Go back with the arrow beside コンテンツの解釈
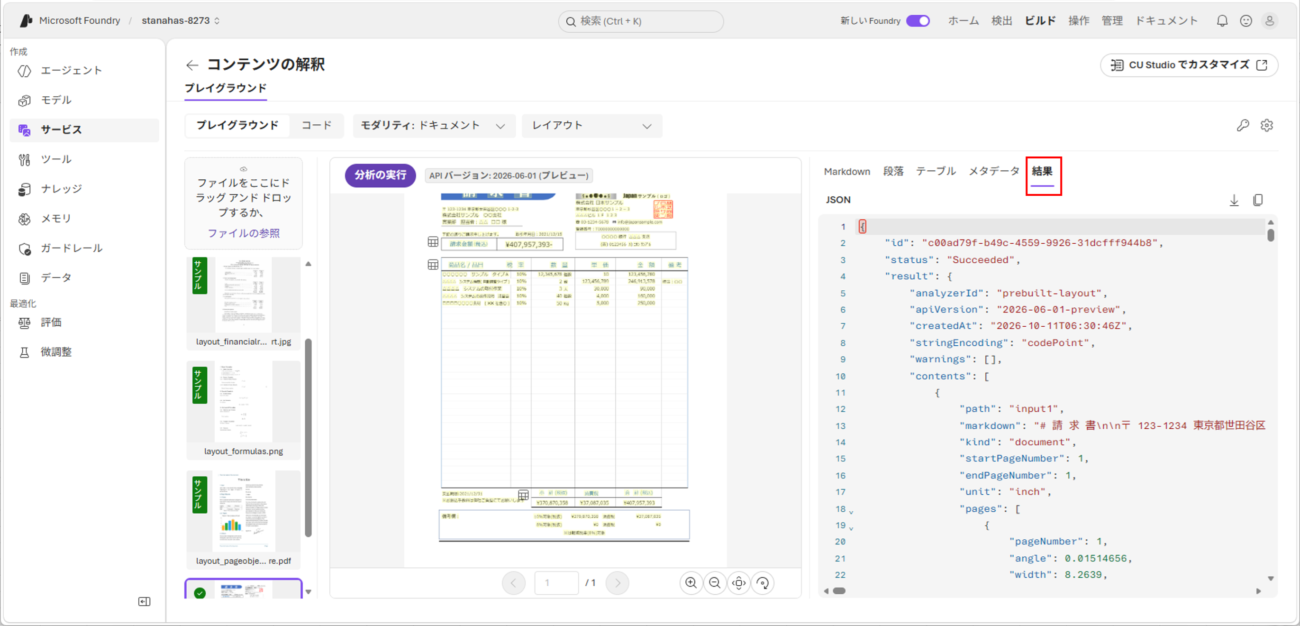This screenshot has height=626, width=1300. (192, 65)
